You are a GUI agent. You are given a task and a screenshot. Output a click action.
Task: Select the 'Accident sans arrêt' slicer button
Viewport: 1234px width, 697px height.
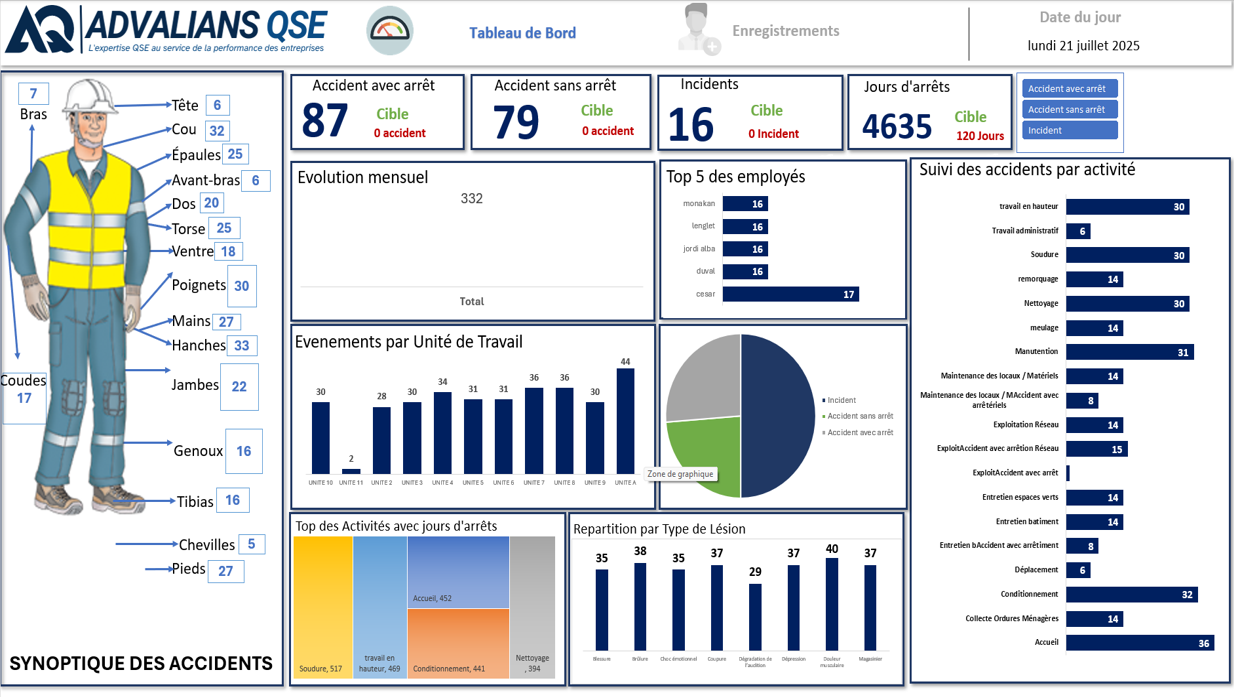click(x=1069, y=110)
